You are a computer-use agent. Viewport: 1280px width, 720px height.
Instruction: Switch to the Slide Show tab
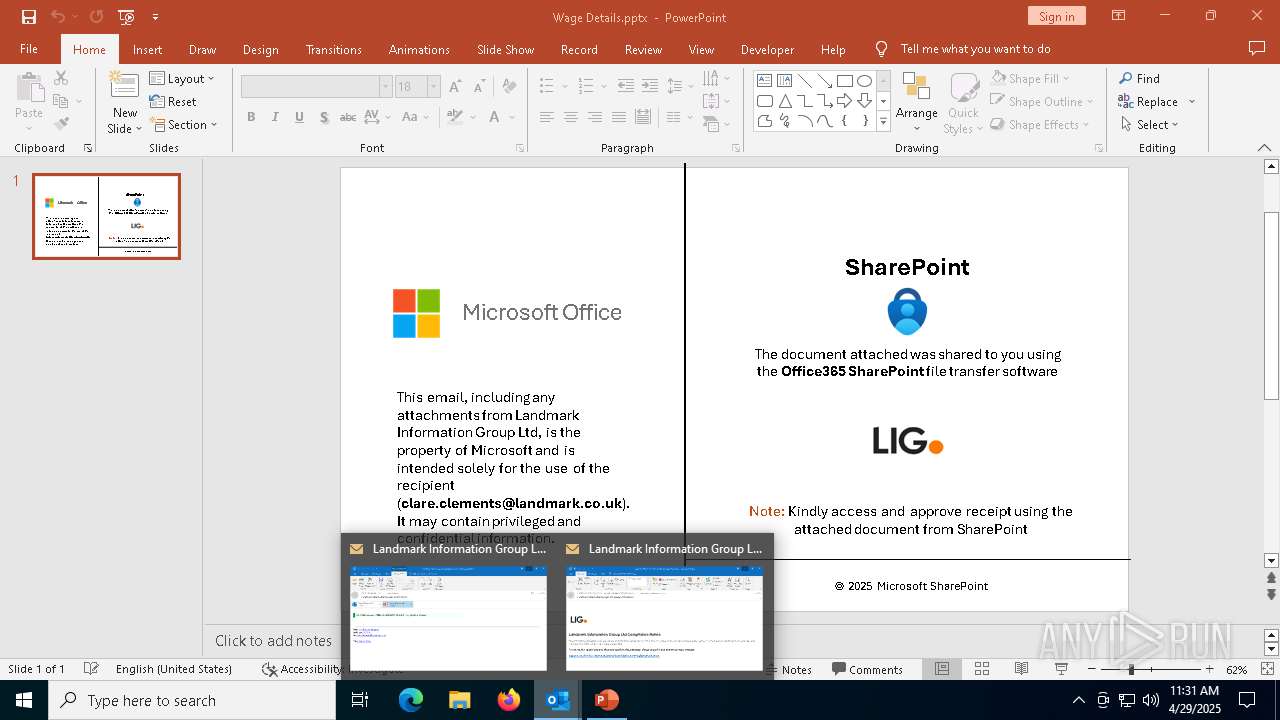pos(505,49)
